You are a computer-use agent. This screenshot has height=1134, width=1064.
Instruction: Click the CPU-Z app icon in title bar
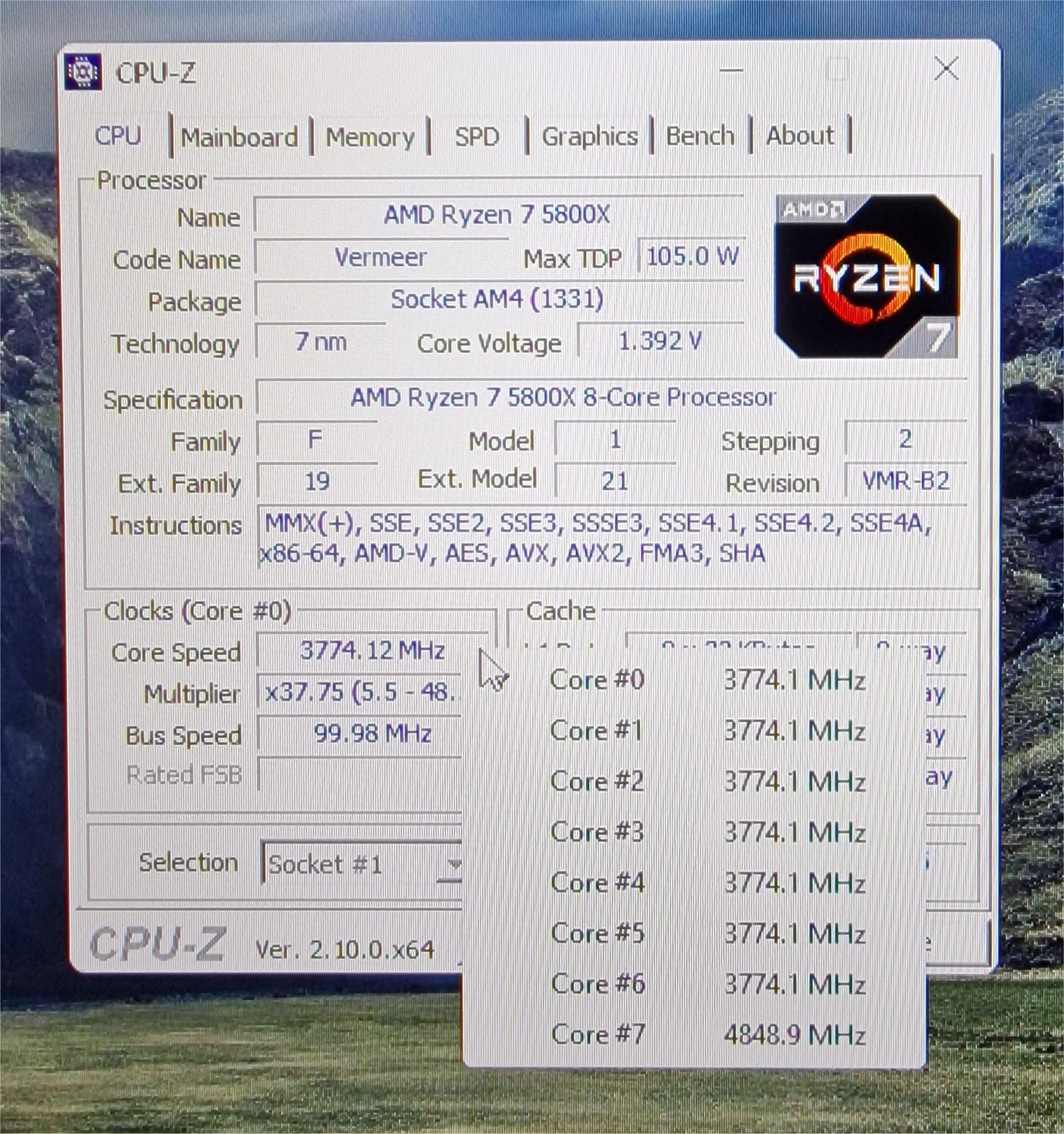click(x=84, y=72)
